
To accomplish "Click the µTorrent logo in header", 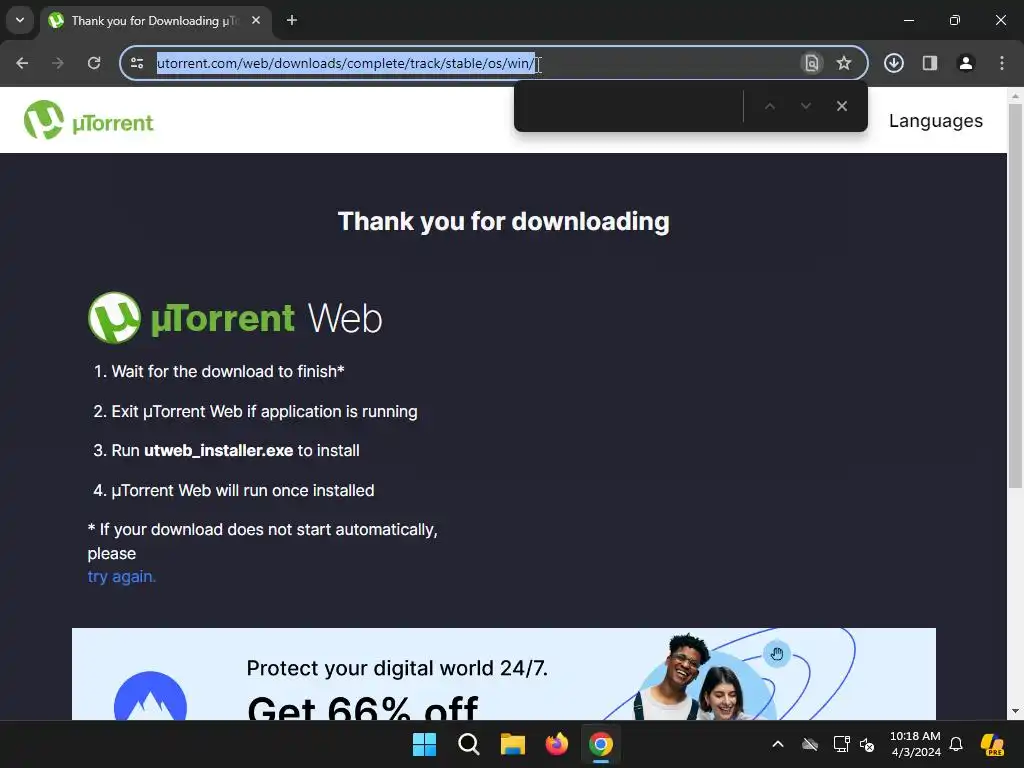I will click(88, 120).
